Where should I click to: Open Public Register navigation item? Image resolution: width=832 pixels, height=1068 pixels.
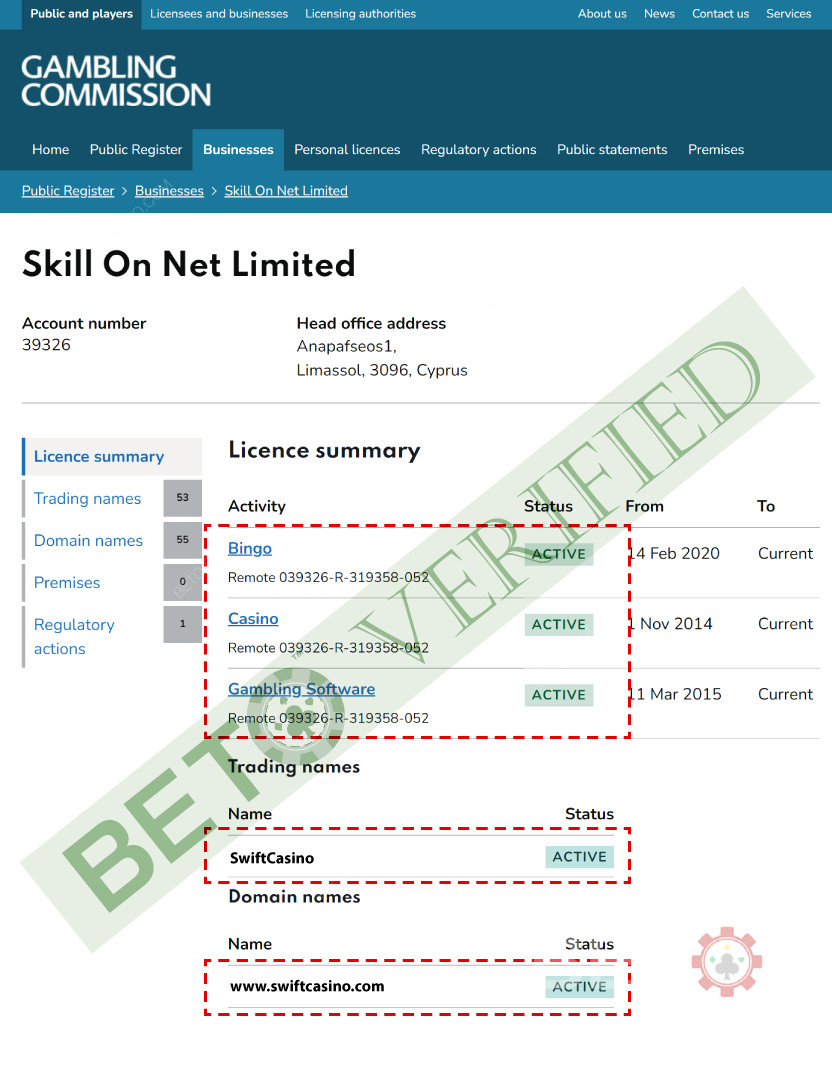[136, 149]
